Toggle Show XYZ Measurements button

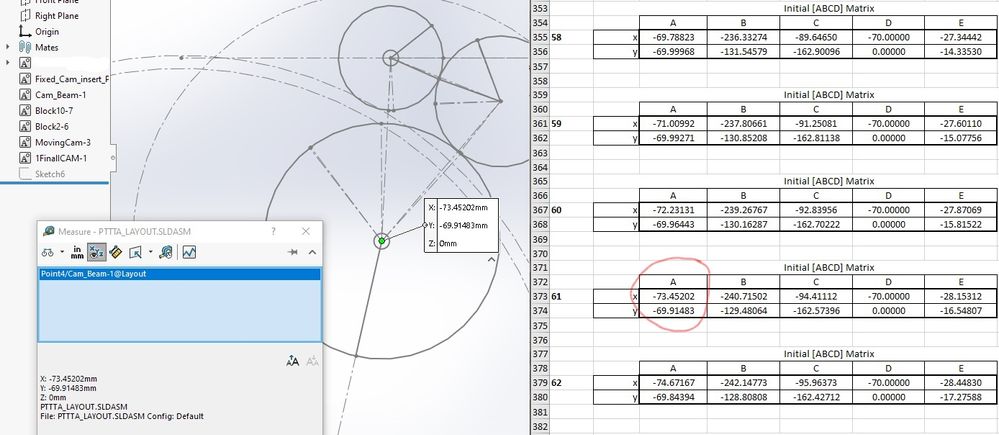[96, 252]
